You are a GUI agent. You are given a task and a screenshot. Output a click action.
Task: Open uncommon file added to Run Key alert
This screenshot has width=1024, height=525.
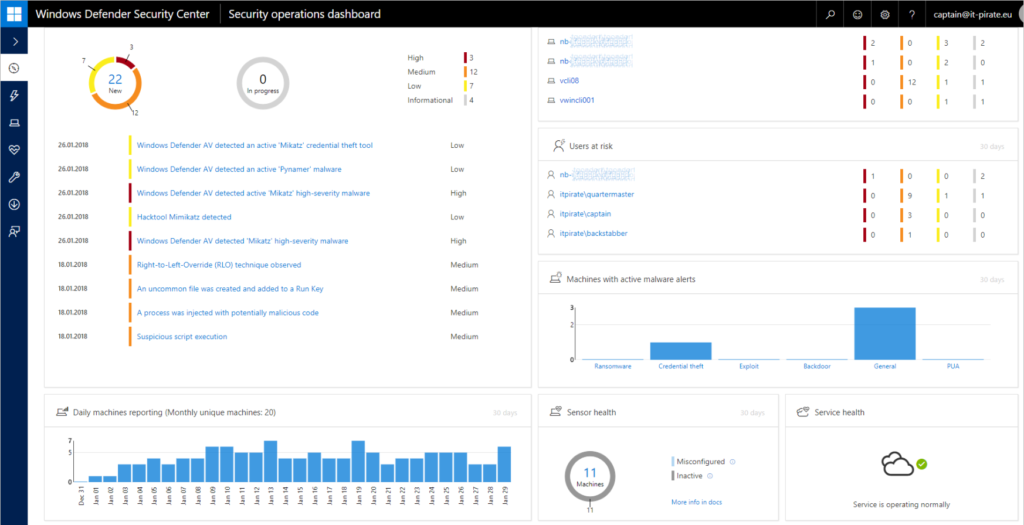(230, 289)
